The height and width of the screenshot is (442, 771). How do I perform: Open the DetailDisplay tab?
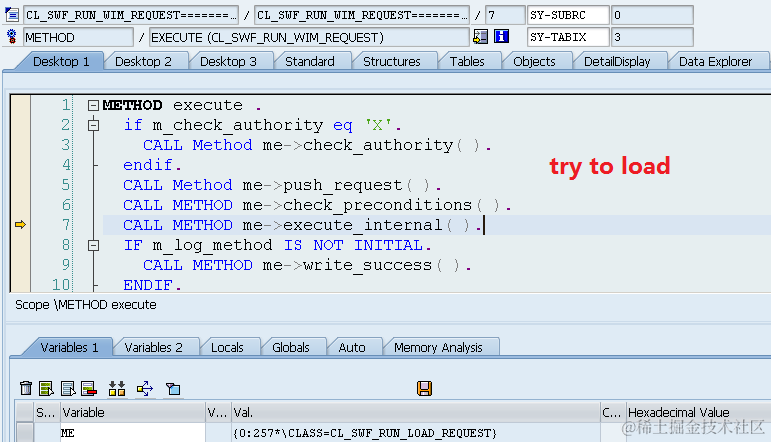pos(617,61)
